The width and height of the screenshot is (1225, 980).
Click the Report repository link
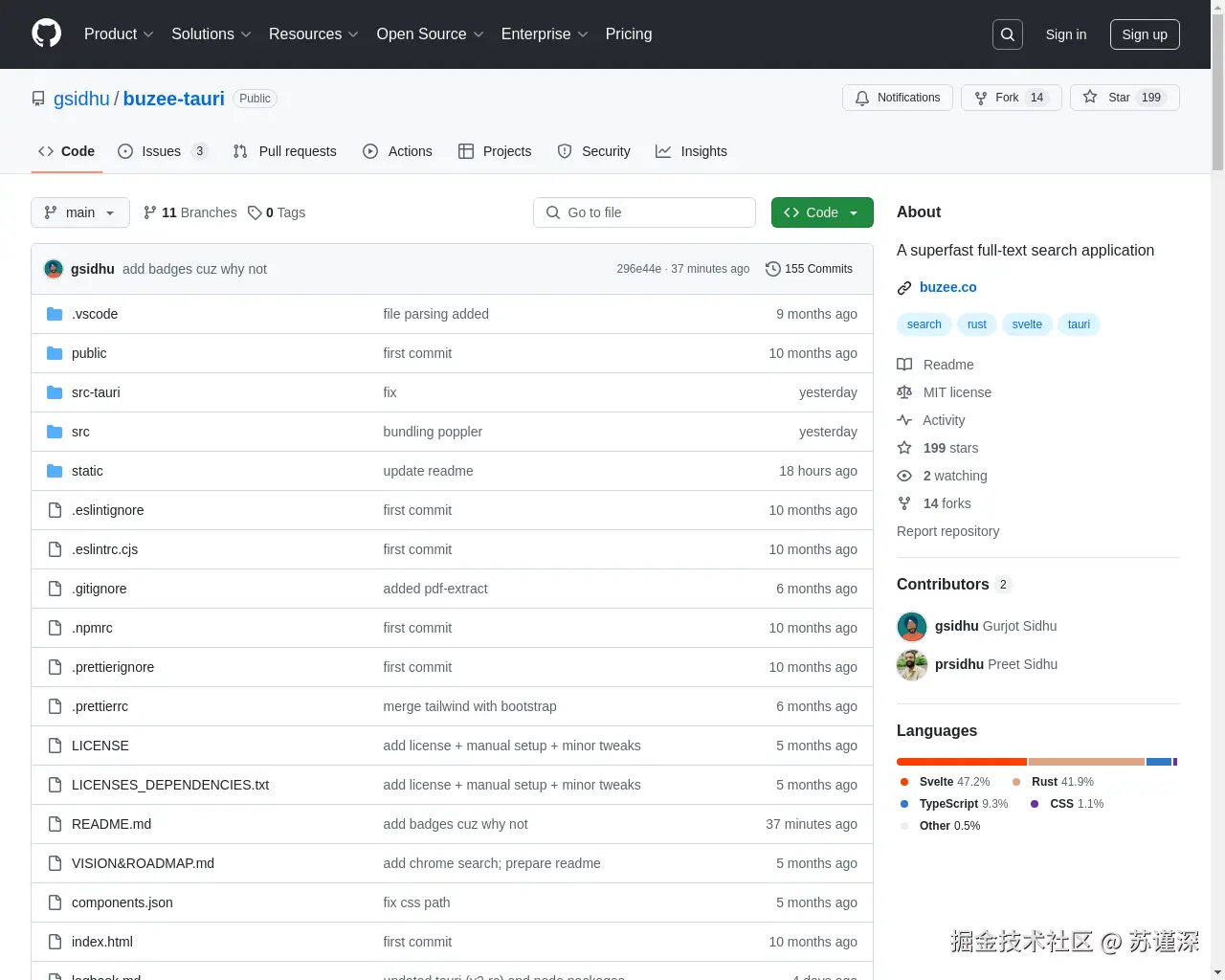coord(947,531)
